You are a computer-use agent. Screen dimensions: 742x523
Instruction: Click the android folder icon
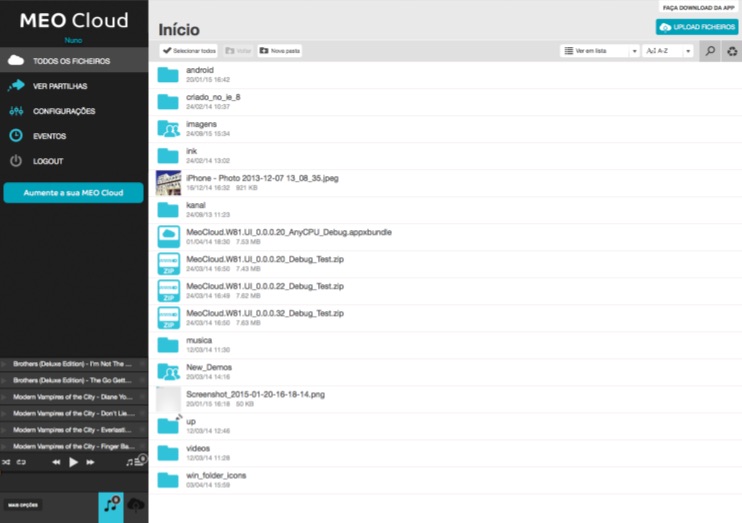click(168, 75)
